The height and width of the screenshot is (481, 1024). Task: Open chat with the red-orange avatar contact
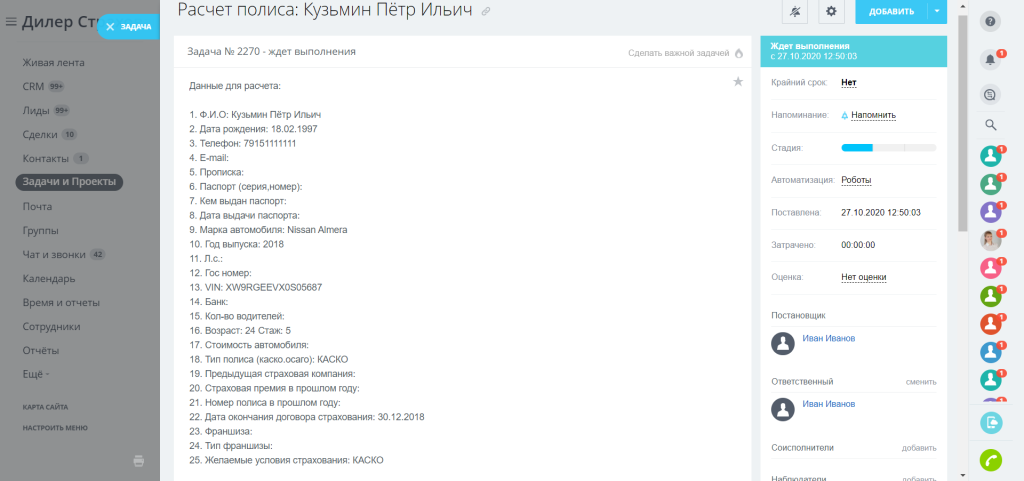[991, 324]
